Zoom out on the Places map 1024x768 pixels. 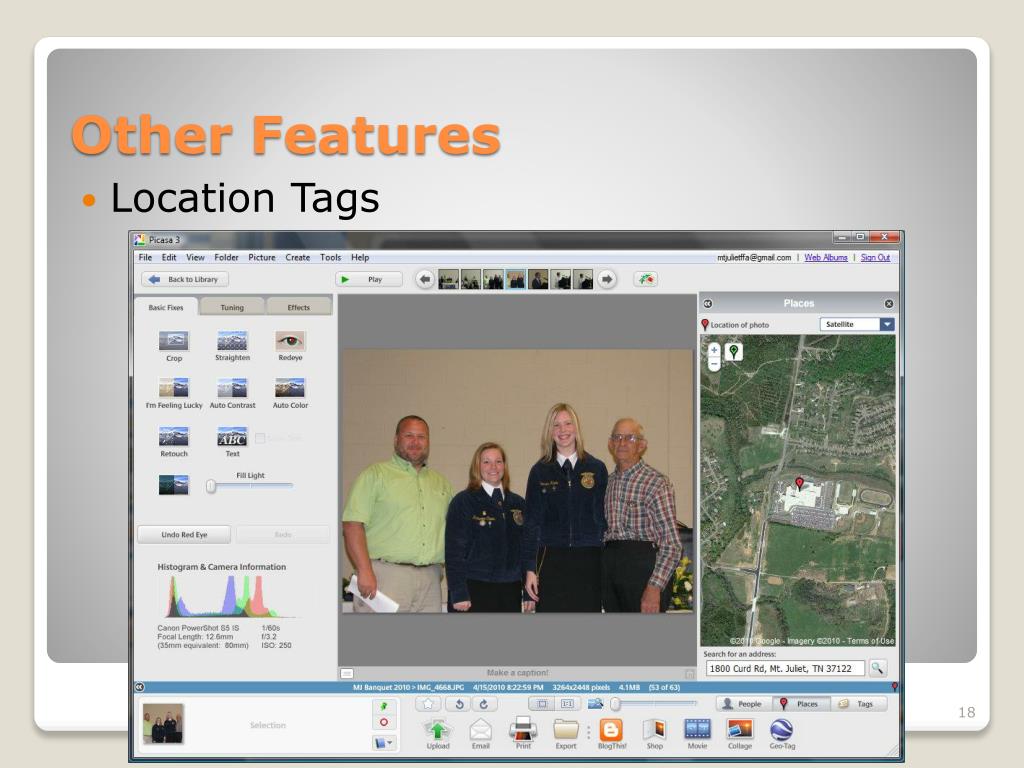tap(714, 364)
